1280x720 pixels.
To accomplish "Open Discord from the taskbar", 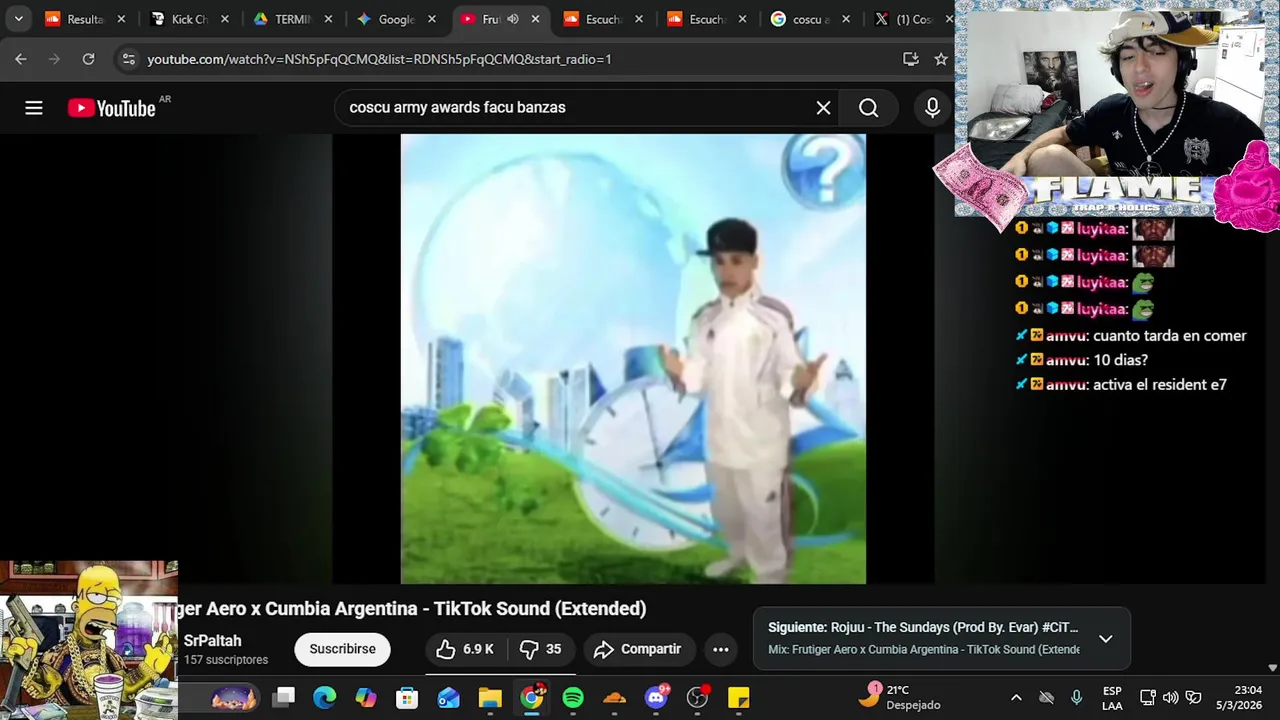I will [x=656, y=698].
